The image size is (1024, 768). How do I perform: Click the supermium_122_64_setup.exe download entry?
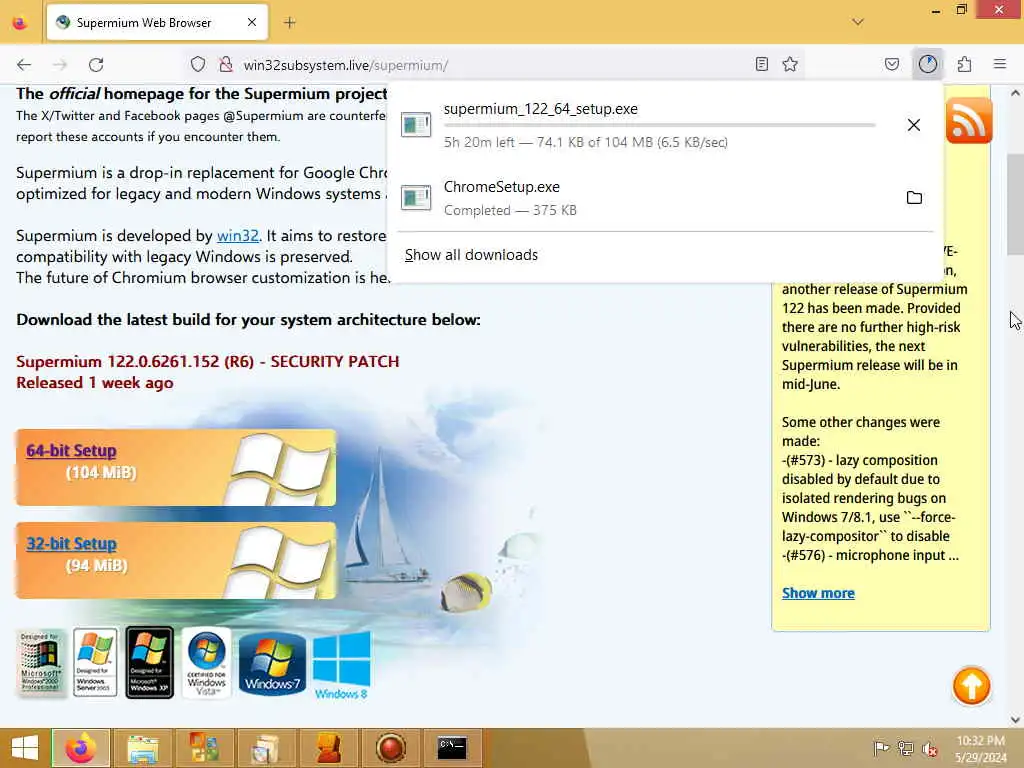(x=665, y=125)
